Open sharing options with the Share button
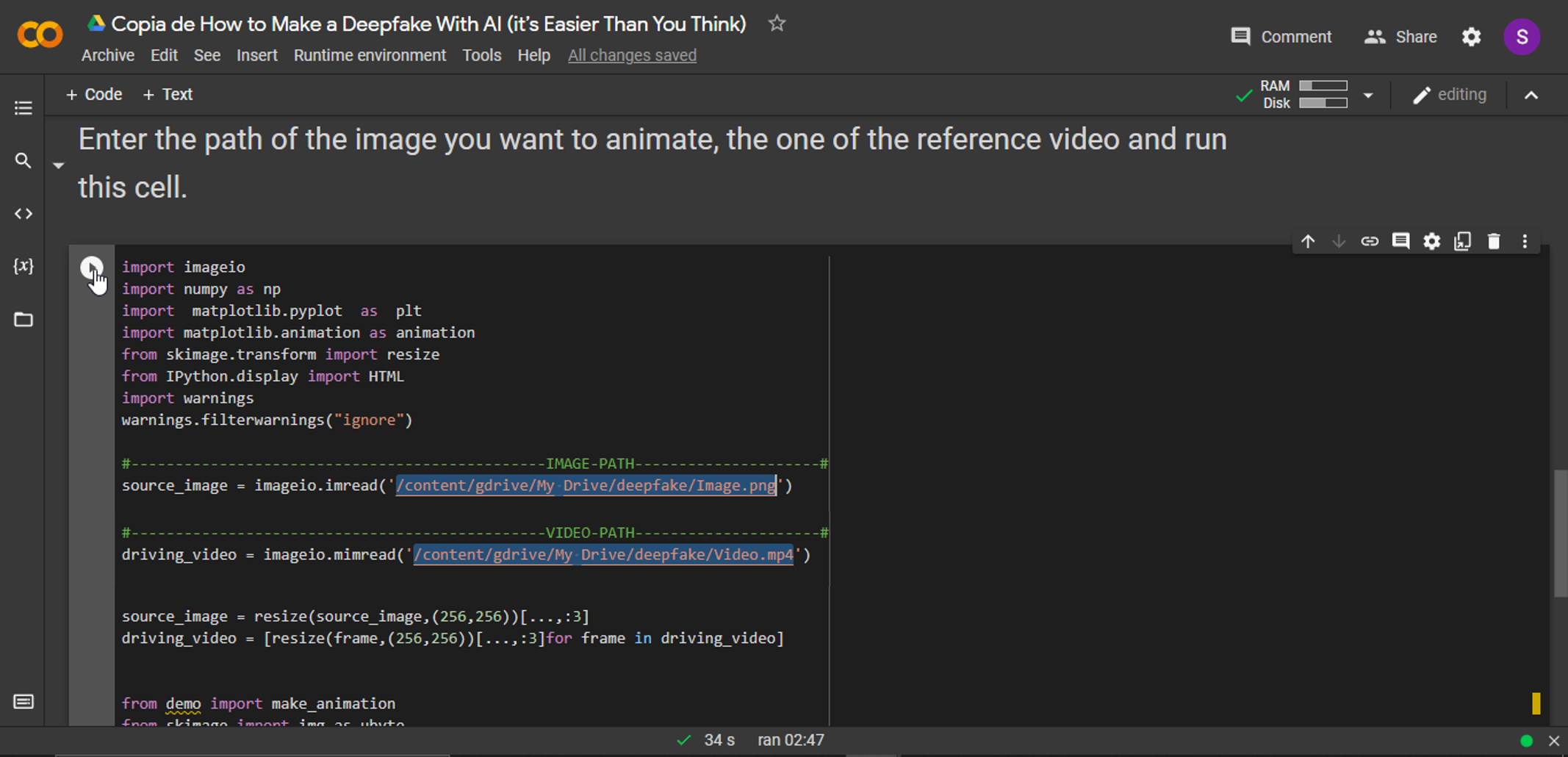The width and height of the screenshot is (1568, 757). 1399,36
